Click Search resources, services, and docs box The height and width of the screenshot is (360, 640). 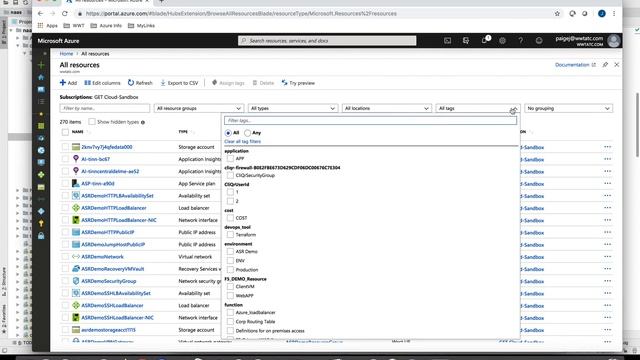pos(327,41)
